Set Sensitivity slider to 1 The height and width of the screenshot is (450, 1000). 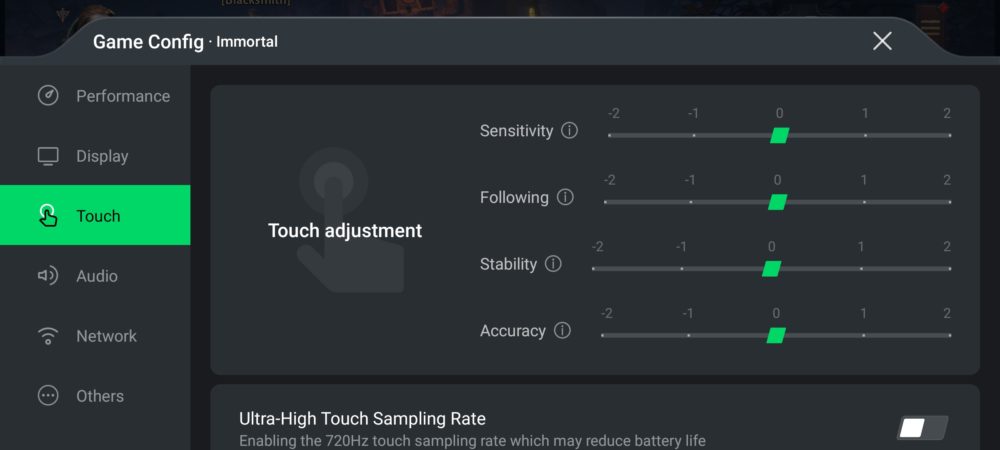[x=865, y=135]
